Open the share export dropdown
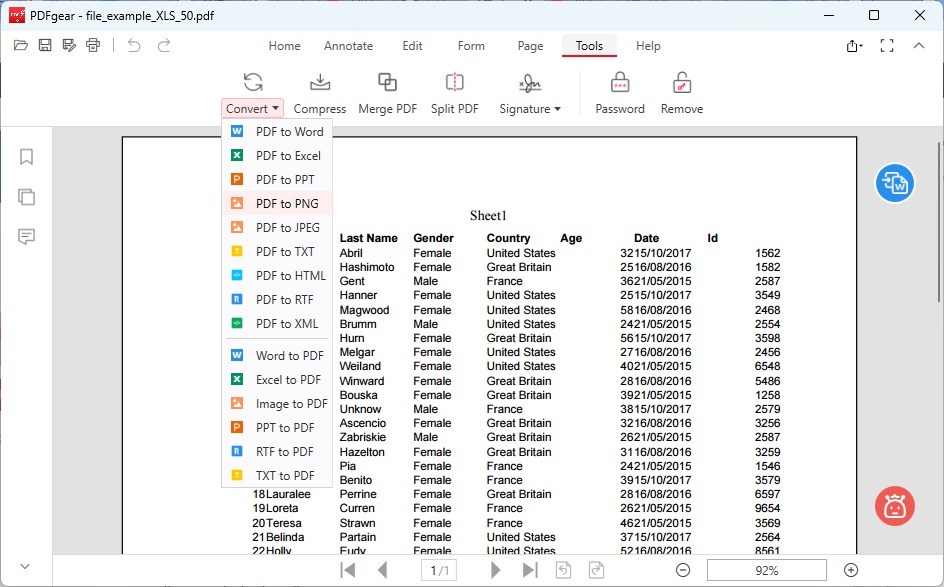The height and width of the screenshot is (587, 944). click(x=853, y=45)
